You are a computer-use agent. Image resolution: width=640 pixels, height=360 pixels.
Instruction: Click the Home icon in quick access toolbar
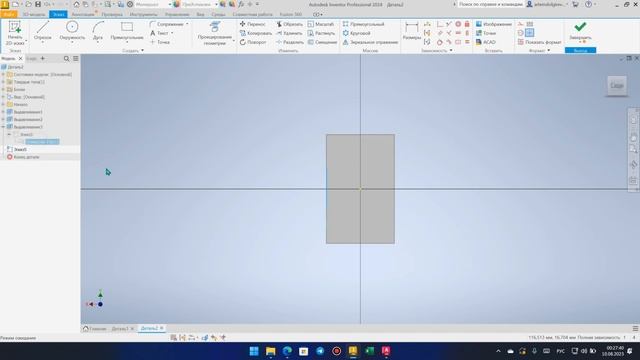[x=76, y=4]
